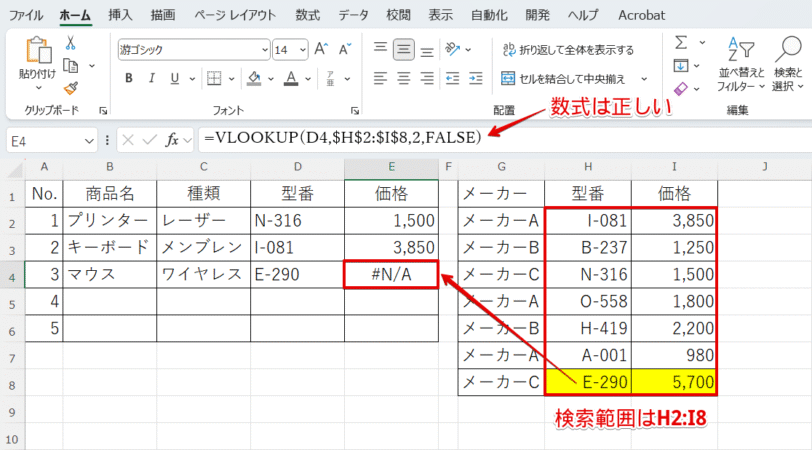
Task: Toggle Underline formatting
Action: (175, 78)
